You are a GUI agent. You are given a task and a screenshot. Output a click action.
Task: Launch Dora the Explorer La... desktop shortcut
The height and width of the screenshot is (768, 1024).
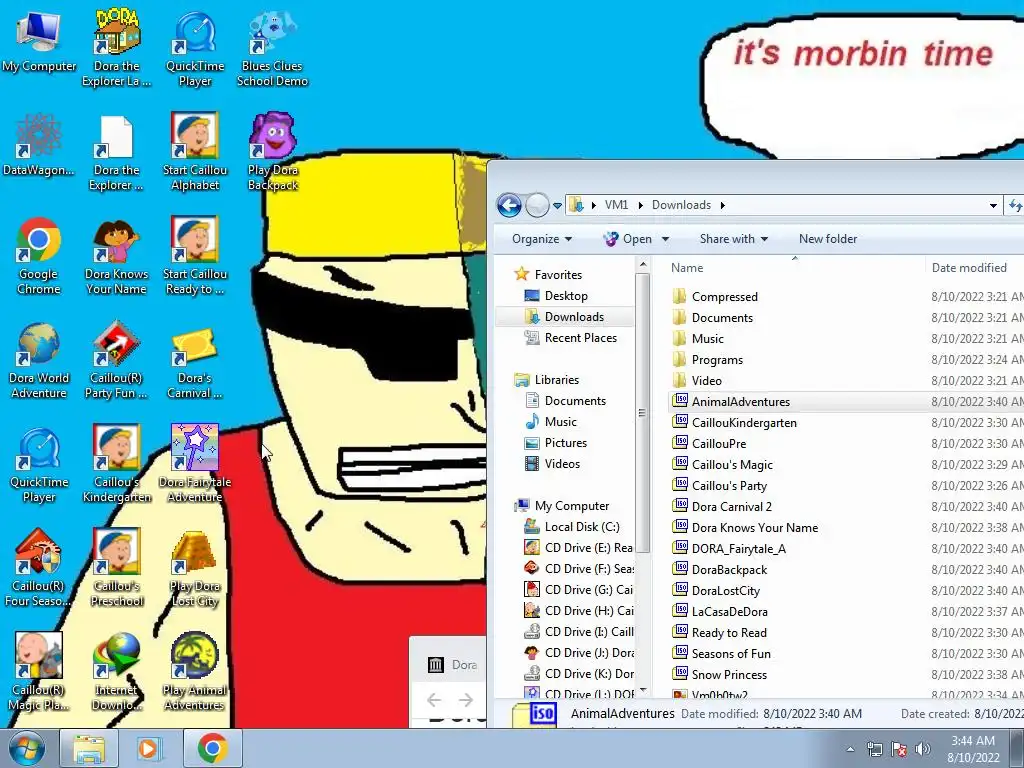click(116, 47)
